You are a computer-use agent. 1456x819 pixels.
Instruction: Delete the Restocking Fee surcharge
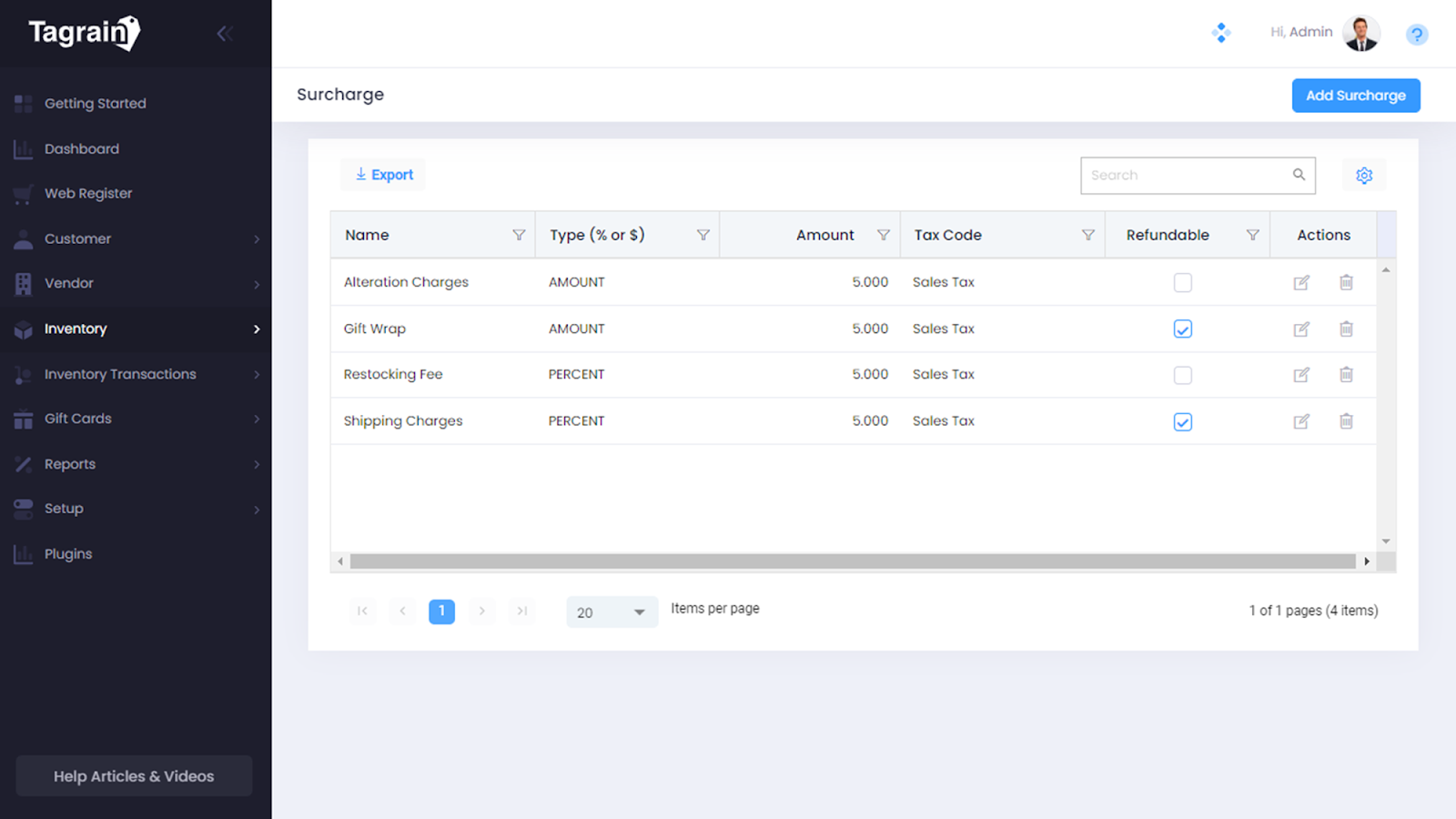pos(1346,375)
